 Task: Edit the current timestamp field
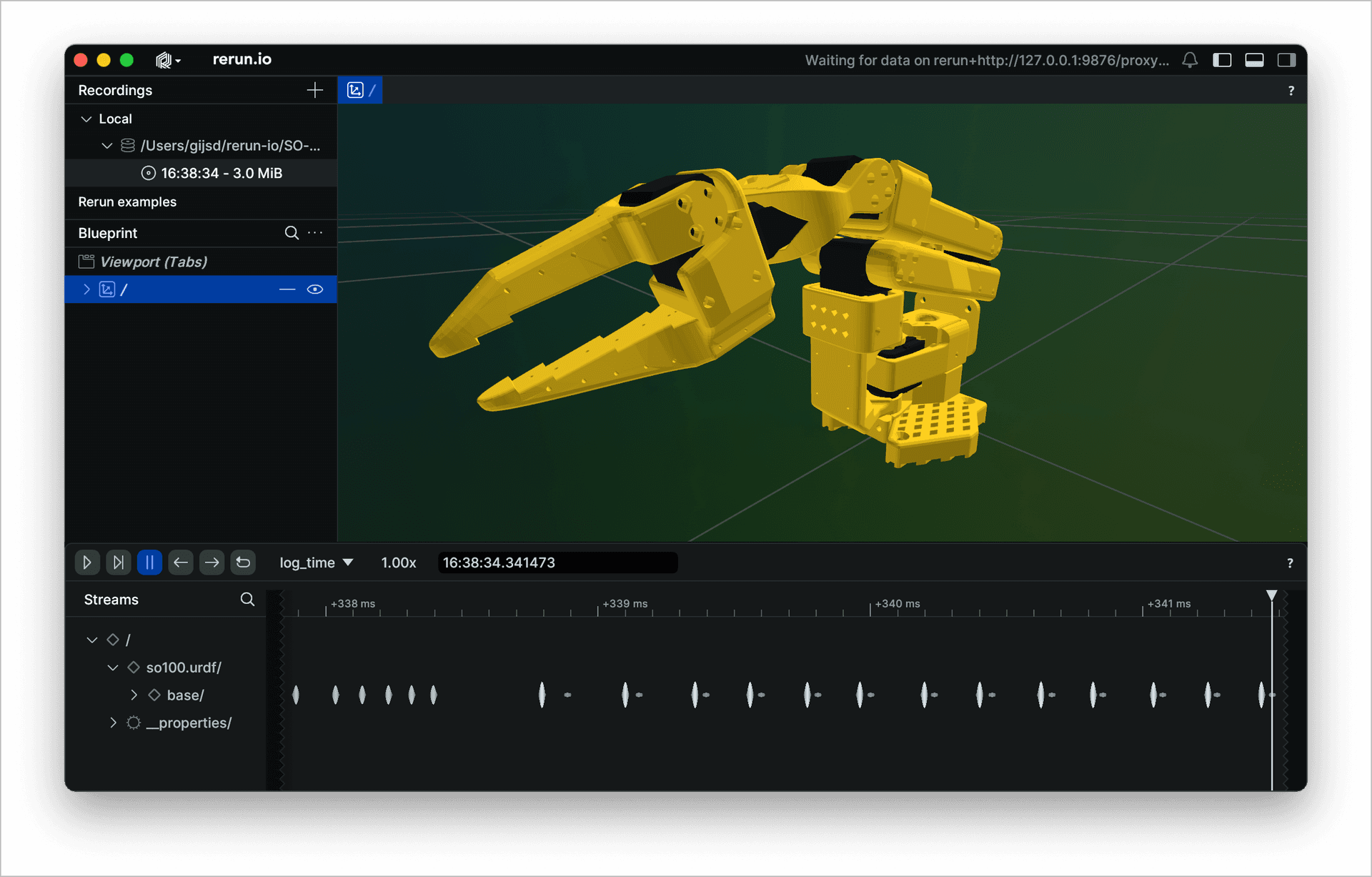[557, 563]
